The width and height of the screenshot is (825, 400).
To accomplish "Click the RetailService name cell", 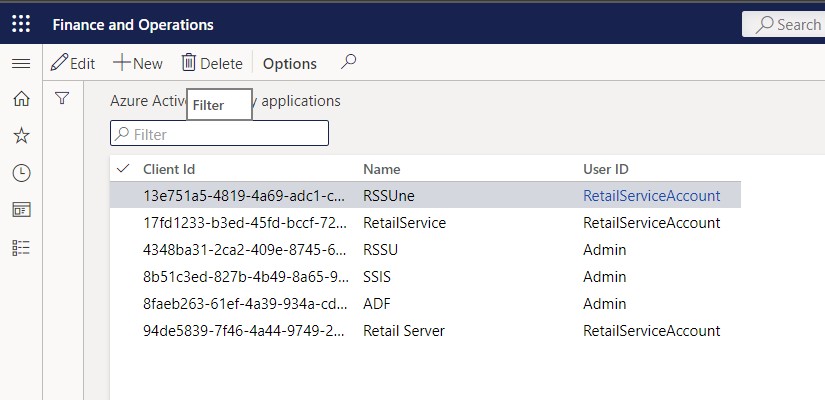I will [405, 223].
